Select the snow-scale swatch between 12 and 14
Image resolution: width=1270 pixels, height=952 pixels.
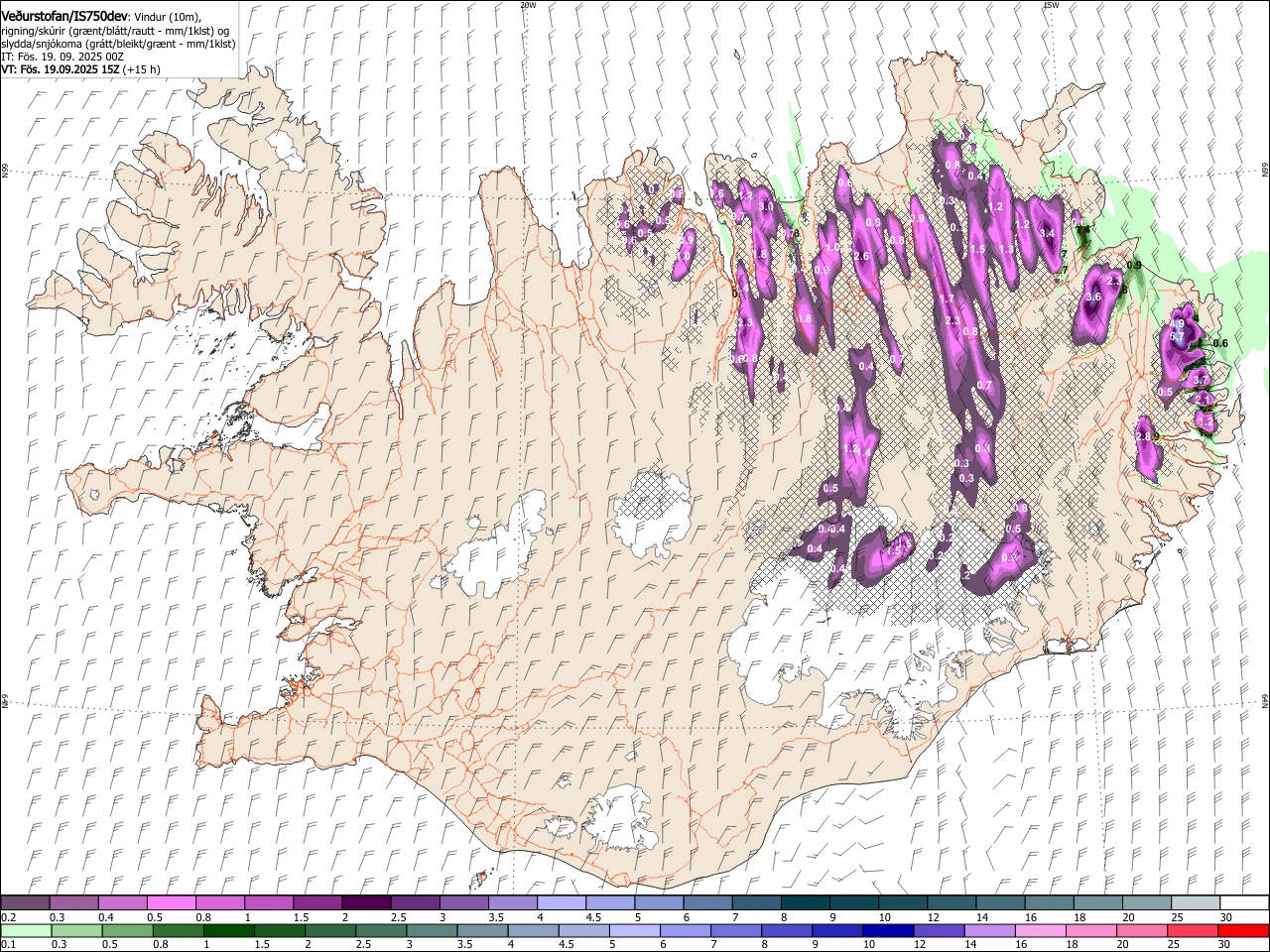coord(951,903)
